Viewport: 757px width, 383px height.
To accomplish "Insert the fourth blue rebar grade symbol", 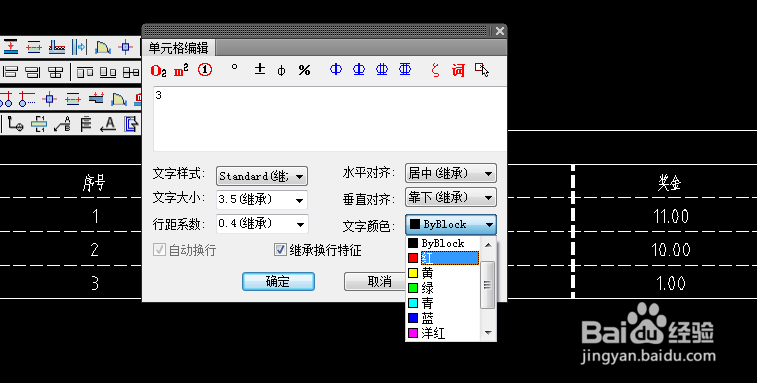I will click(x=405, y=70).
